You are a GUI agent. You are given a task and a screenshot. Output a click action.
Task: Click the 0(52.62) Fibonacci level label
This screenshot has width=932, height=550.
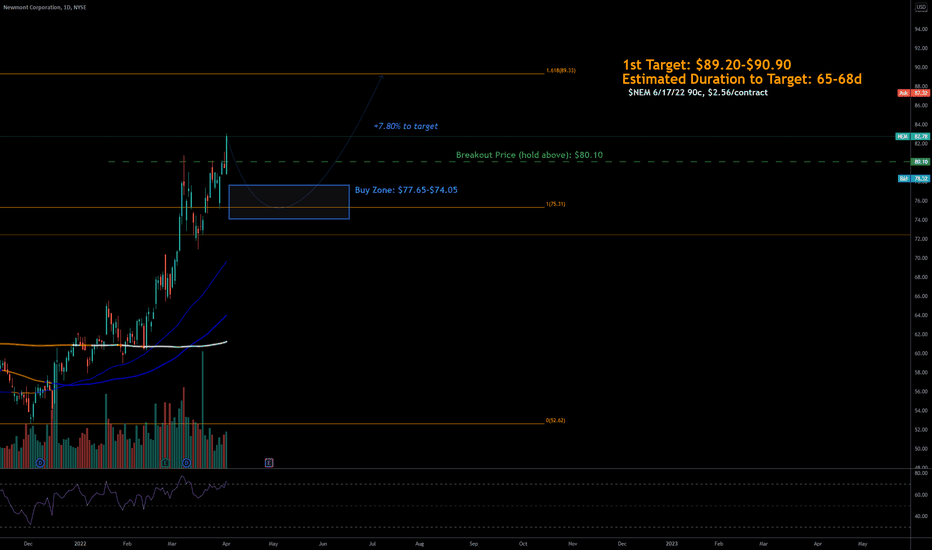click(555, 420)
